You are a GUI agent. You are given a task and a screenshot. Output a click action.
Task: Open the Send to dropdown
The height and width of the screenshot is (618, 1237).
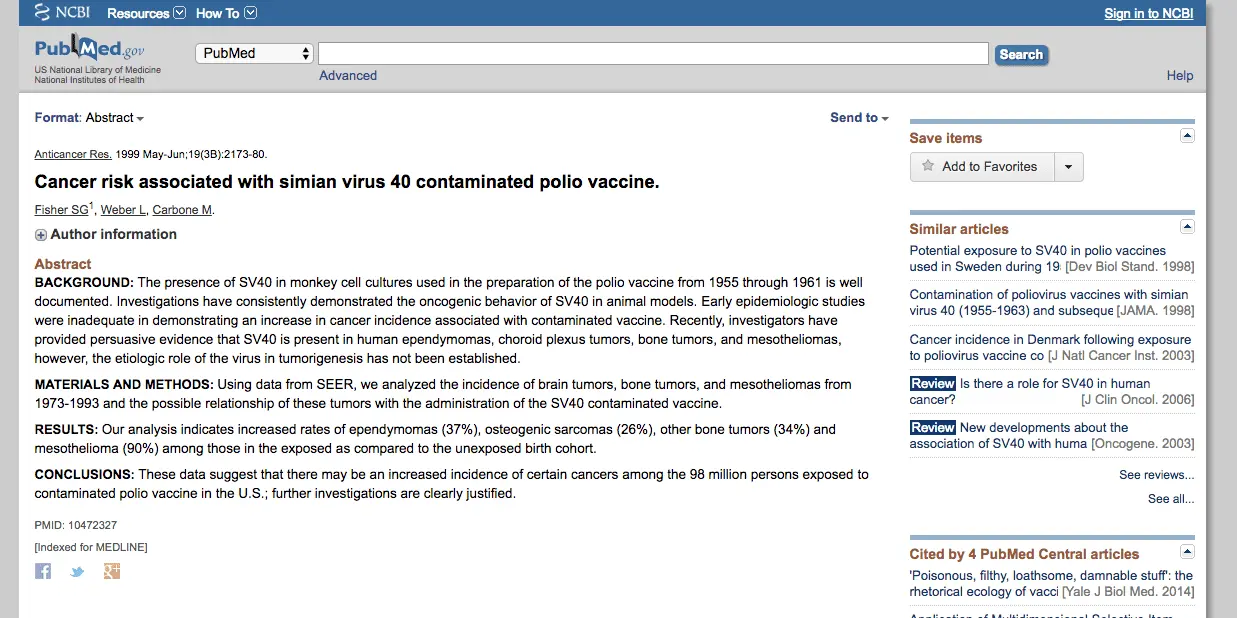859,118
